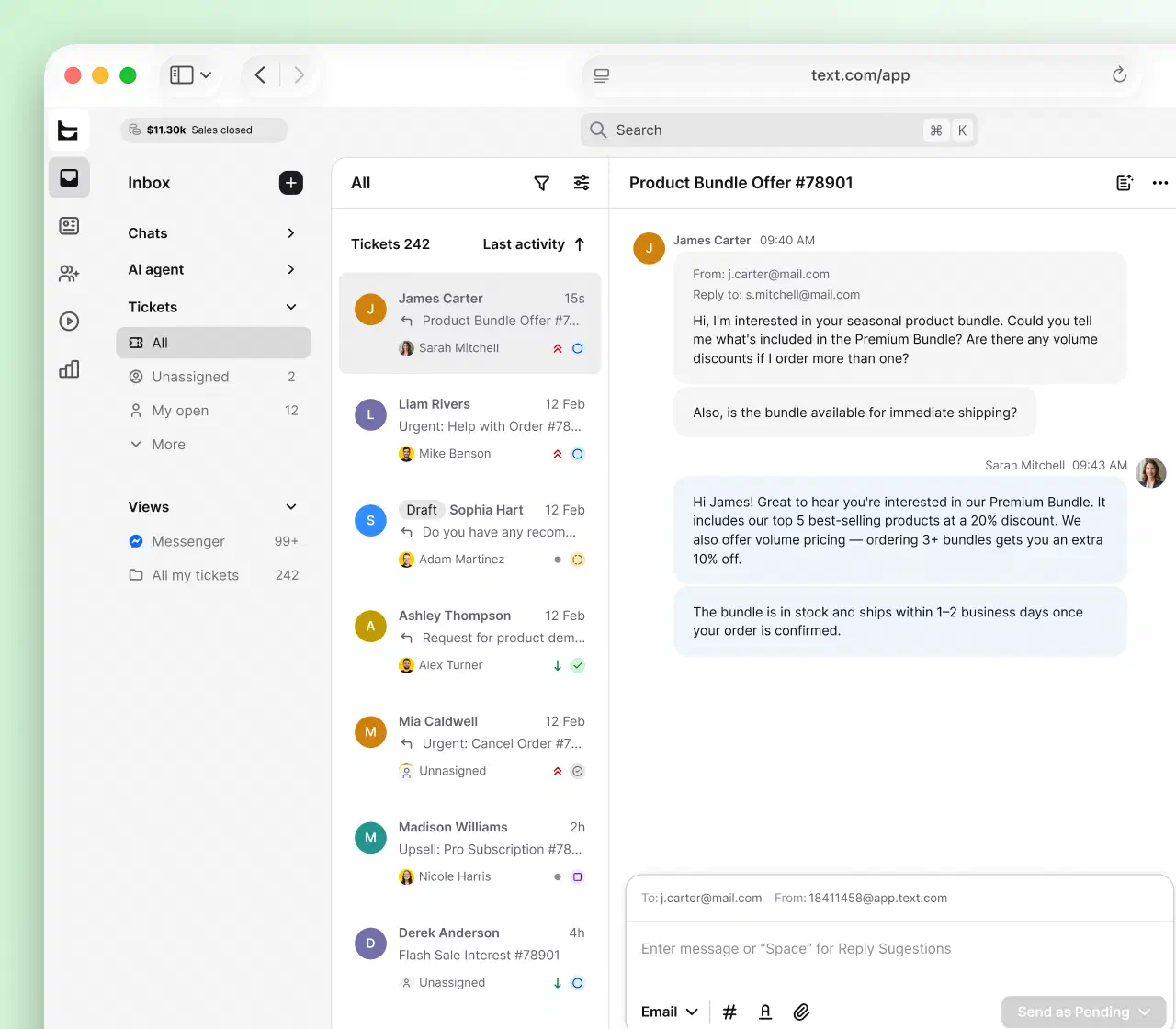The width and height of the screenshot is (1176, 1029).
Task: Open the Email channel dropdown
Action: [670, 1012]
